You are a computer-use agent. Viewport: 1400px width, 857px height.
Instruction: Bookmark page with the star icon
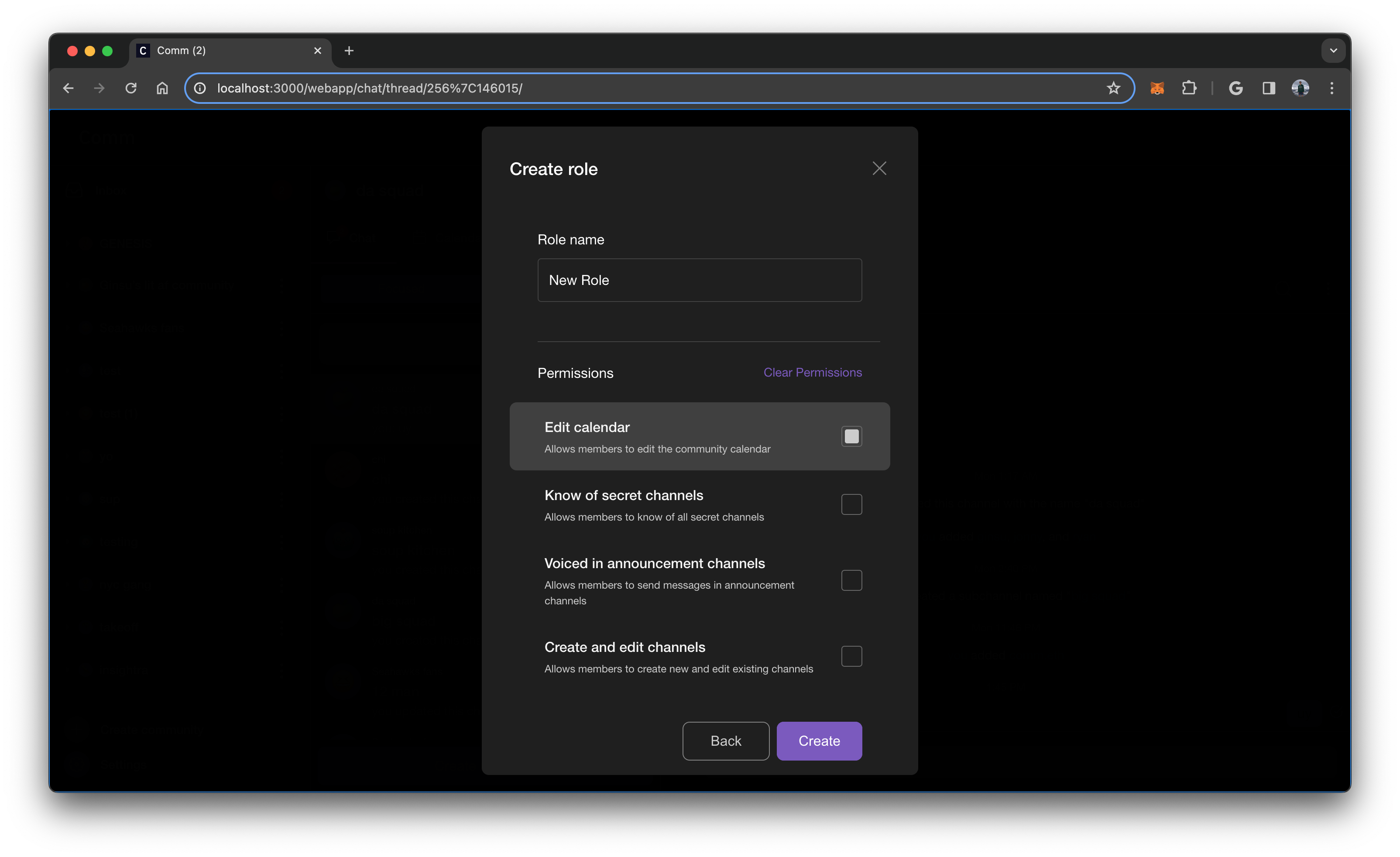click(1113, 88)
